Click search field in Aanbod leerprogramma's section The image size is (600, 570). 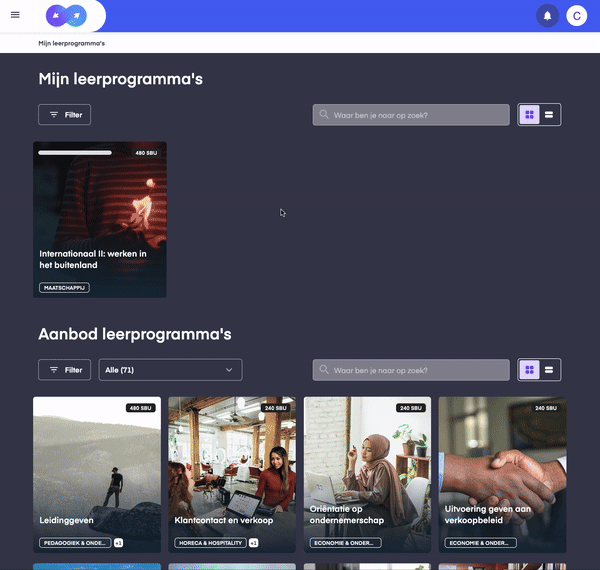coord(411,370)
